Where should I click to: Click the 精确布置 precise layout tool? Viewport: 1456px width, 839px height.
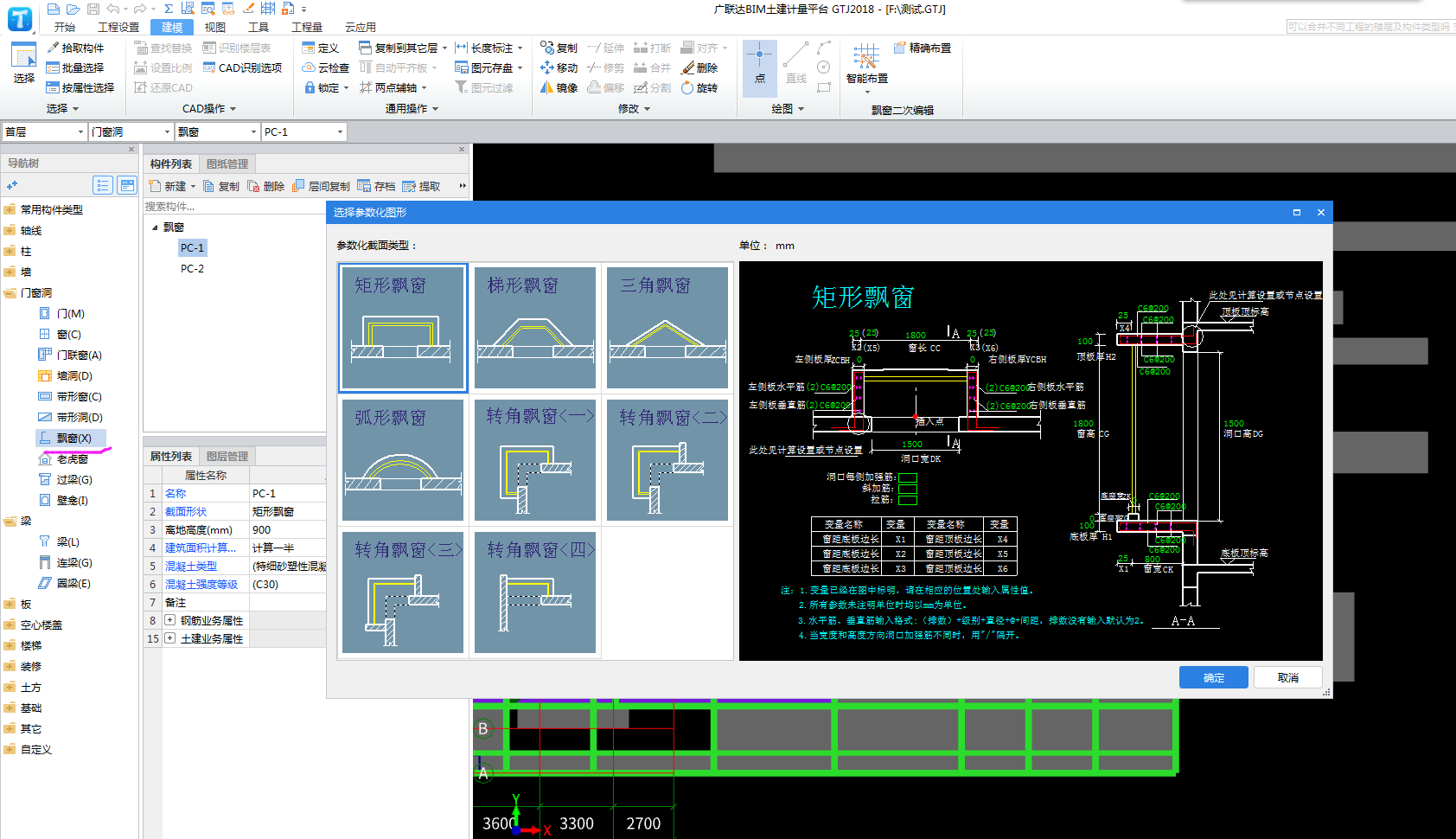(x=923, y=48)
